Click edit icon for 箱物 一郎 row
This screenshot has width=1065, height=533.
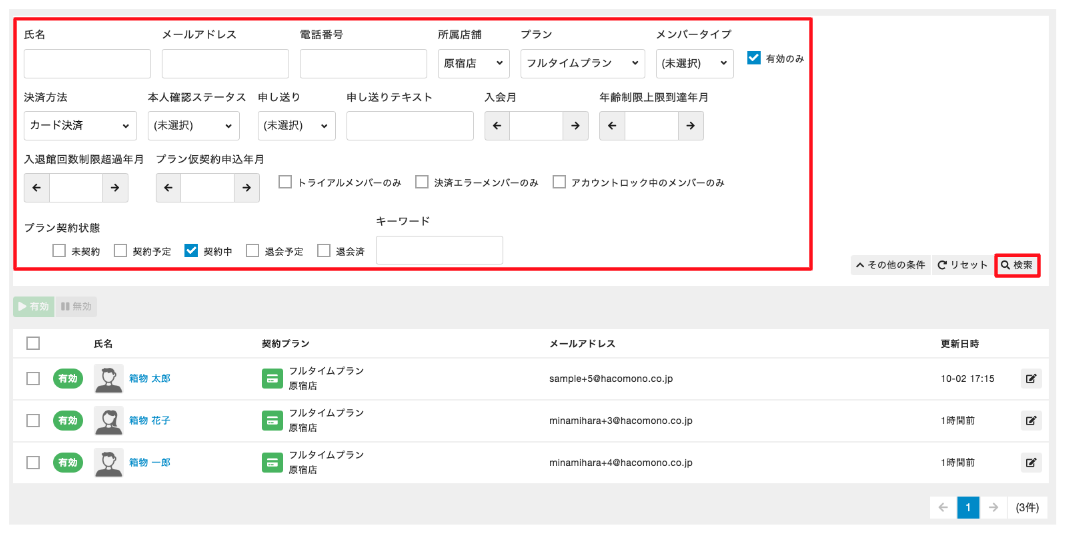1030,463
